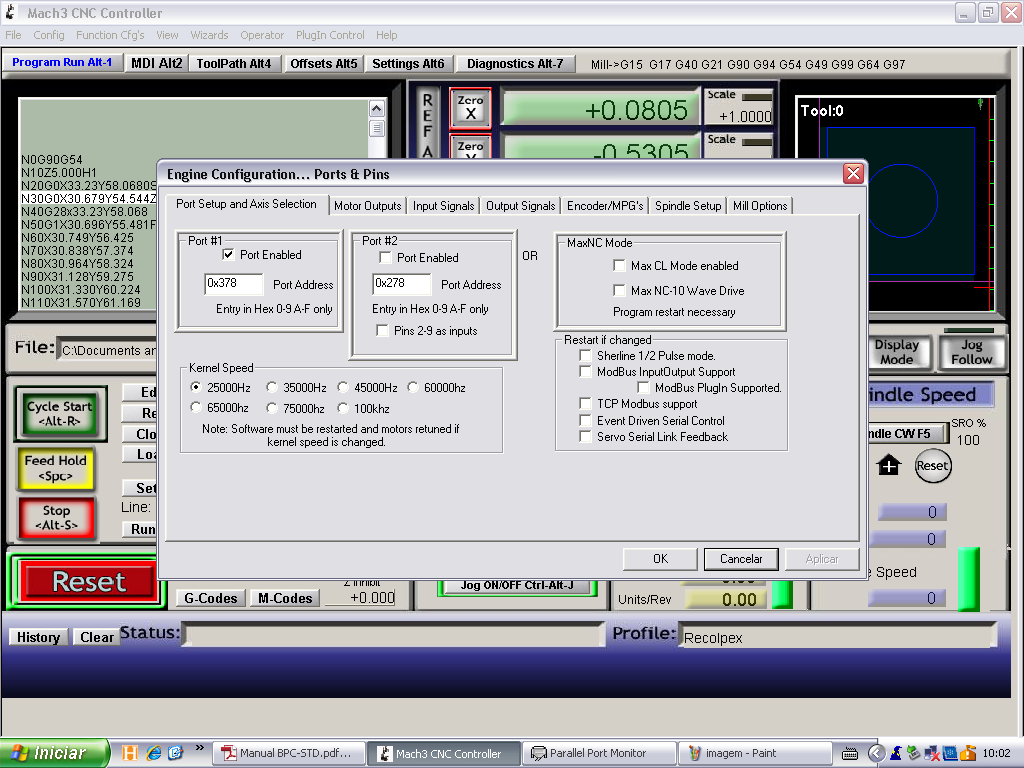Select 60000hz kernel speed
Viewport: 1024px width, 768px height.
coord(413,387)
